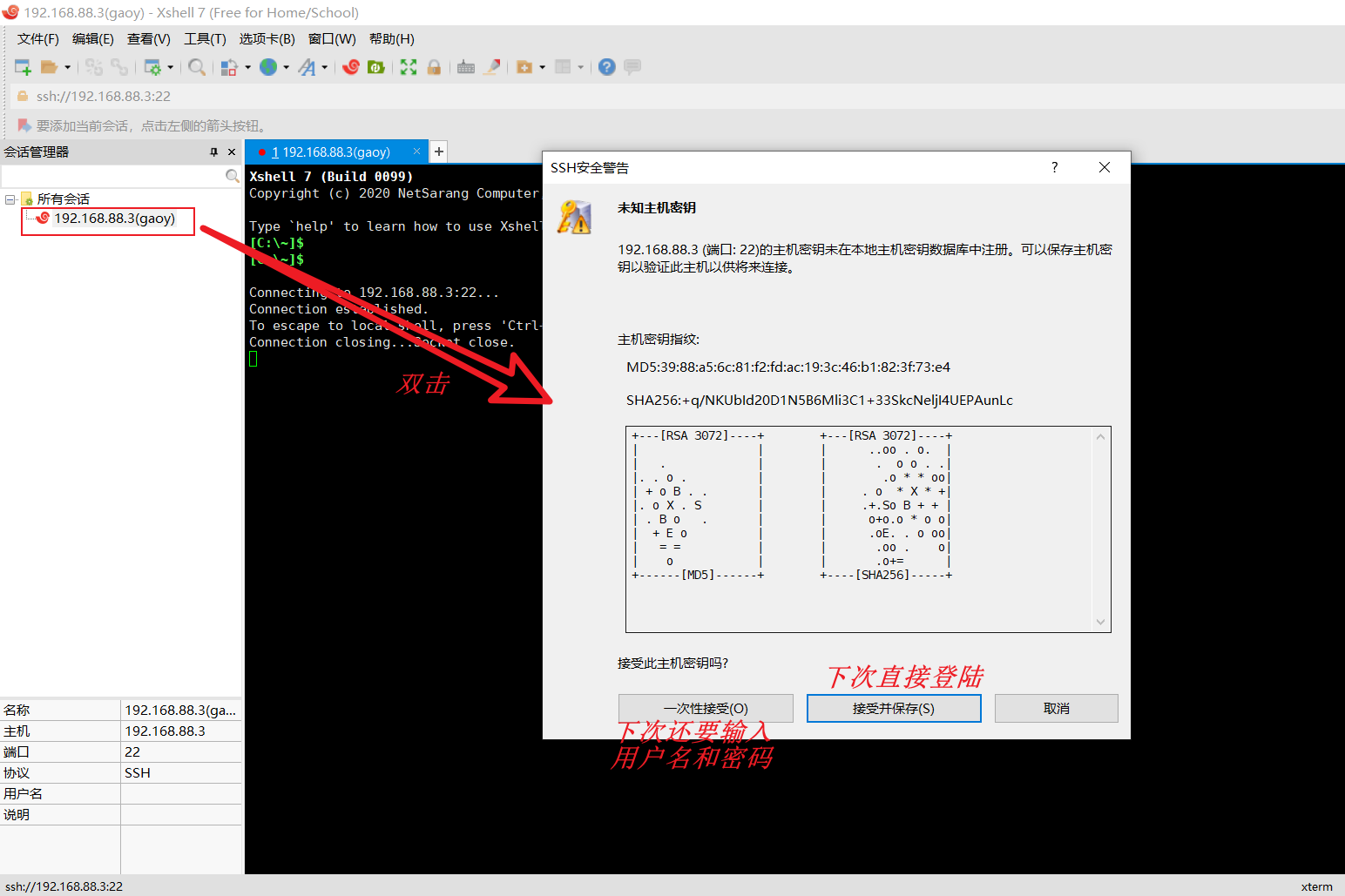Click the Lock screen padlock toolbar icon

point(434,67)
